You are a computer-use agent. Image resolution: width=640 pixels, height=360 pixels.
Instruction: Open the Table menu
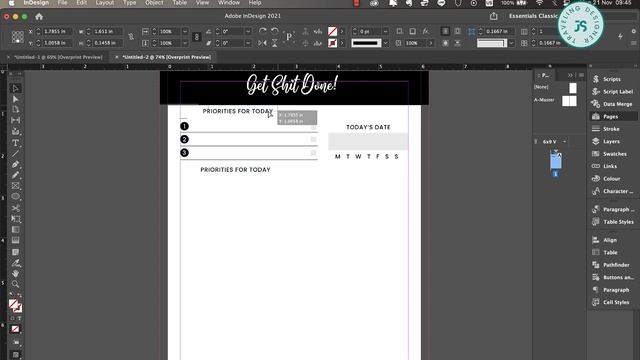(179, 3)
